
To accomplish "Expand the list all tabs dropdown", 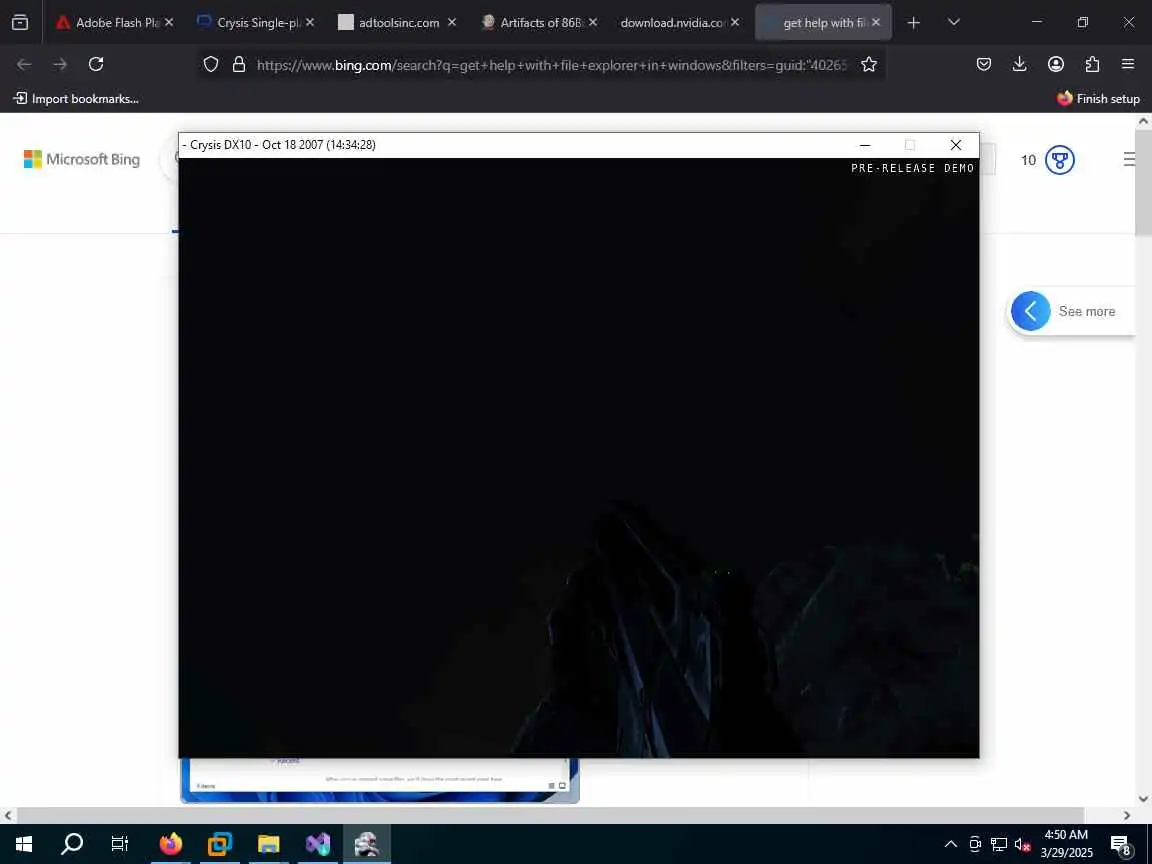I will [954, 23].
